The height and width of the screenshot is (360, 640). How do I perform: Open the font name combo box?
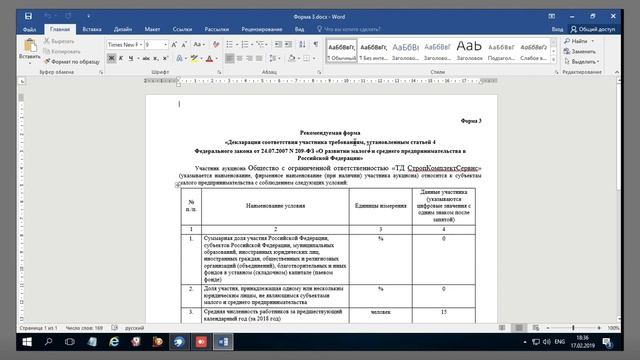click(124, 44)
